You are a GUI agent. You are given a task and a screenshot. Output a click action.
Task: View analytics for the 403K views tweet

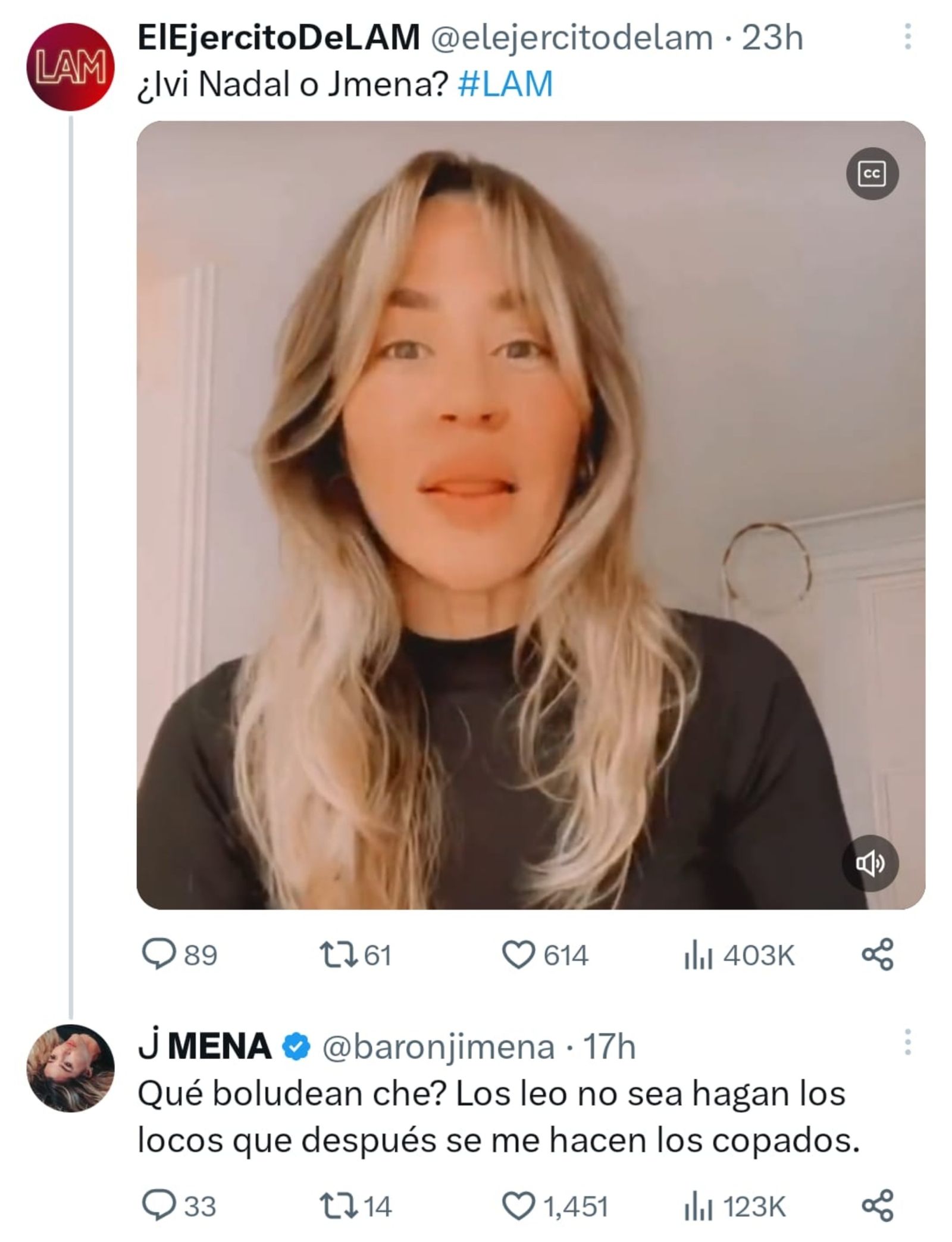pyautogui.click(x=698, y=955)
